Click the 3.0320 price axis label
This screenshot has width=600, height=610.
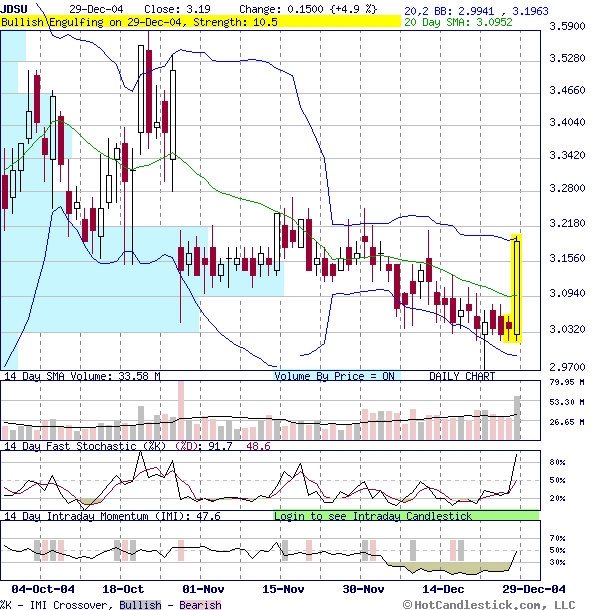coord(567,330)
